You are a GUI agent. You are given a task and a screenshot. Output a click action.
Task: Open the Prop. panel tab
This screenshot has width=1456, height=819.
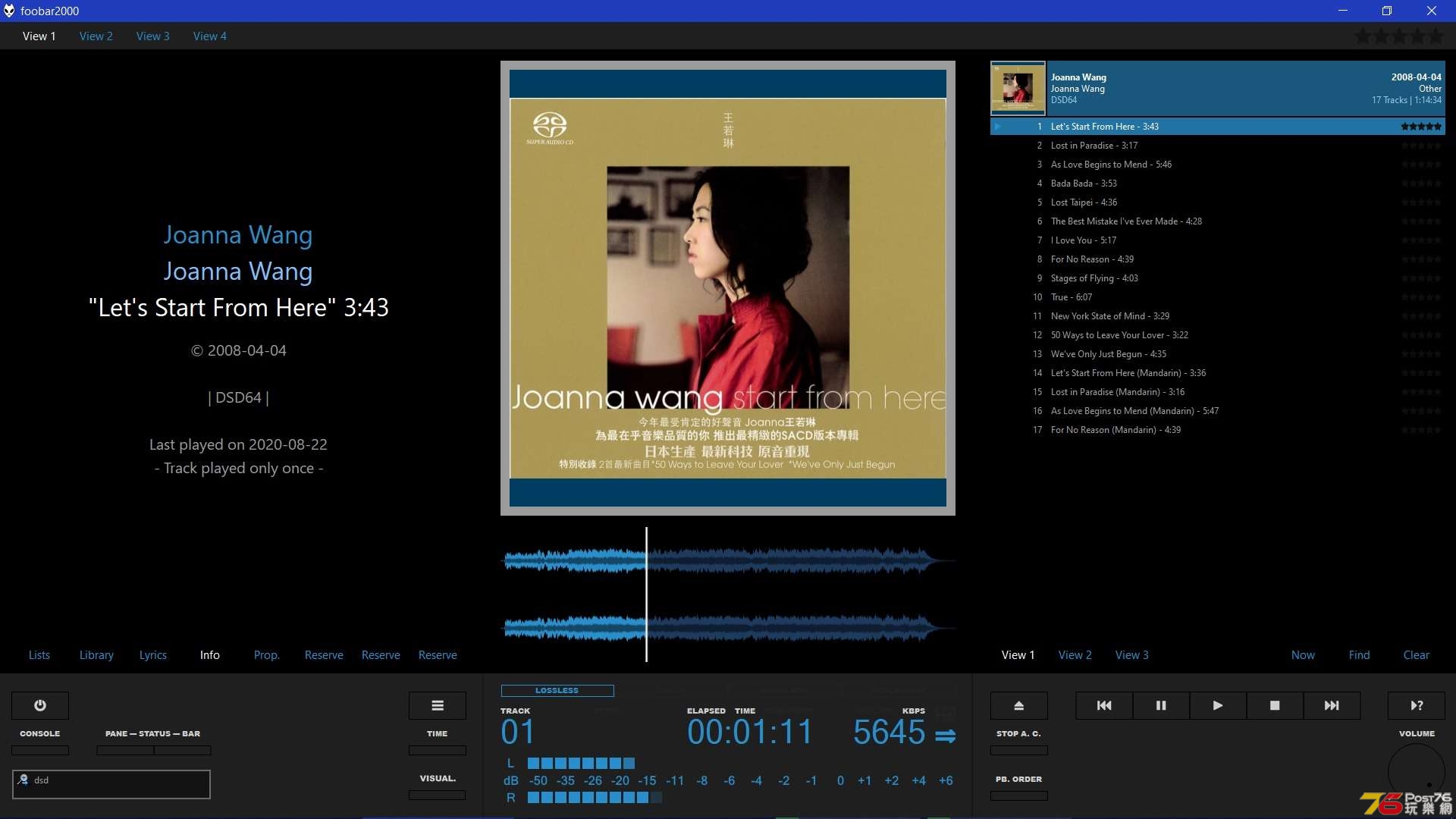tap(267, 654)
